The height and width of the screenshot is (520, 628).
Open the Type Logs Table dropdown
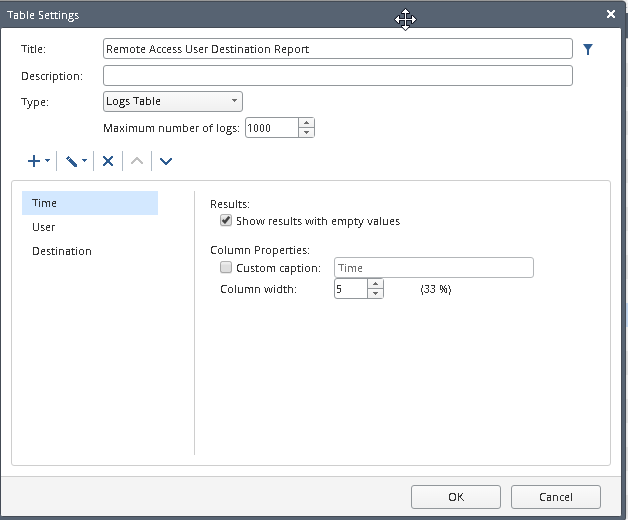[x=173, y=101]
